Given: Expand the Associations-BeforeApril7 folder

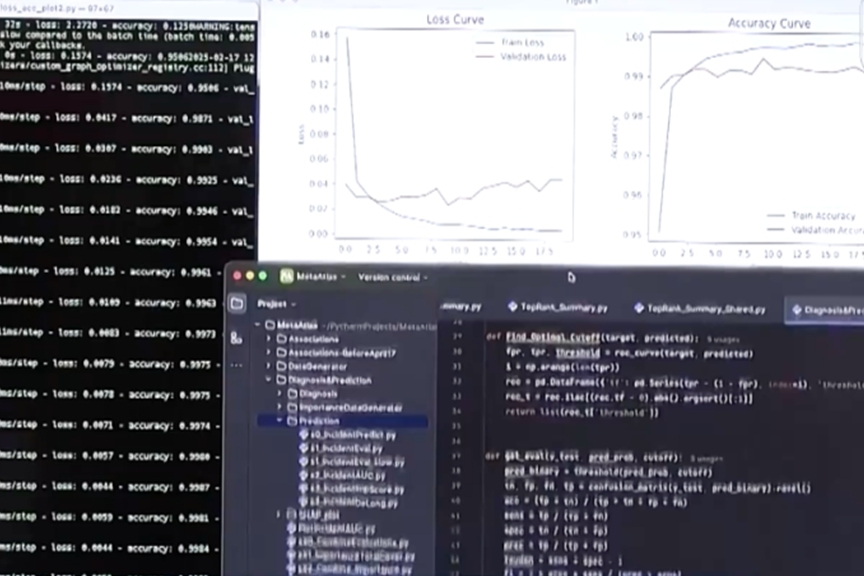Looking at the screenshot, I should [269, 353].
